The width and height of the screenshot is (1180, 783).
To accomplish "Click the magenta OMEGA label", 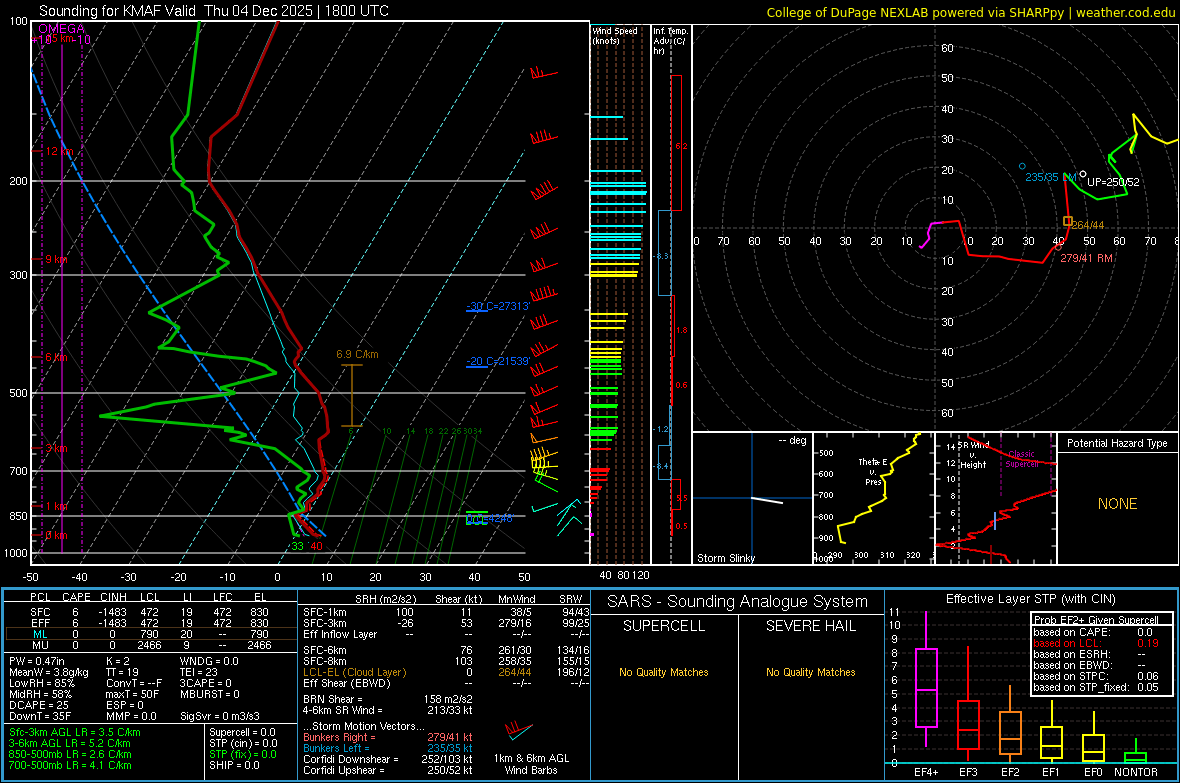I will 62,29.
